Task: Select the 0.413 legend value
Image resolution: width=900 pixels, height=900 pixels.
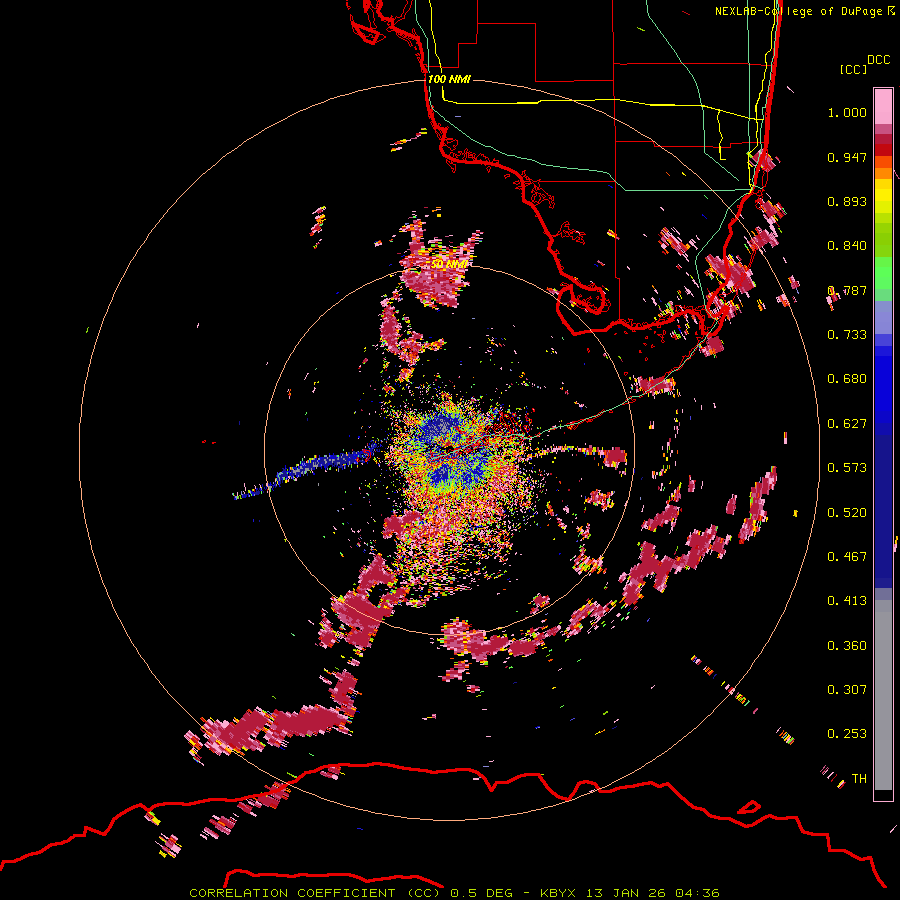Action: (x=847, y=601)
